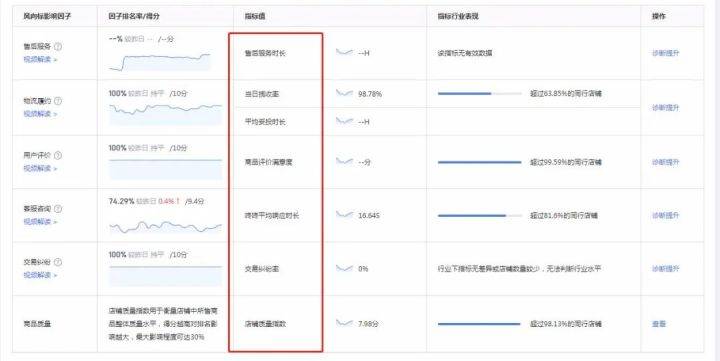Click the 商品质量 factor label
The width and height of the screenshot is (720, 361).
click(x=37, y=324)
